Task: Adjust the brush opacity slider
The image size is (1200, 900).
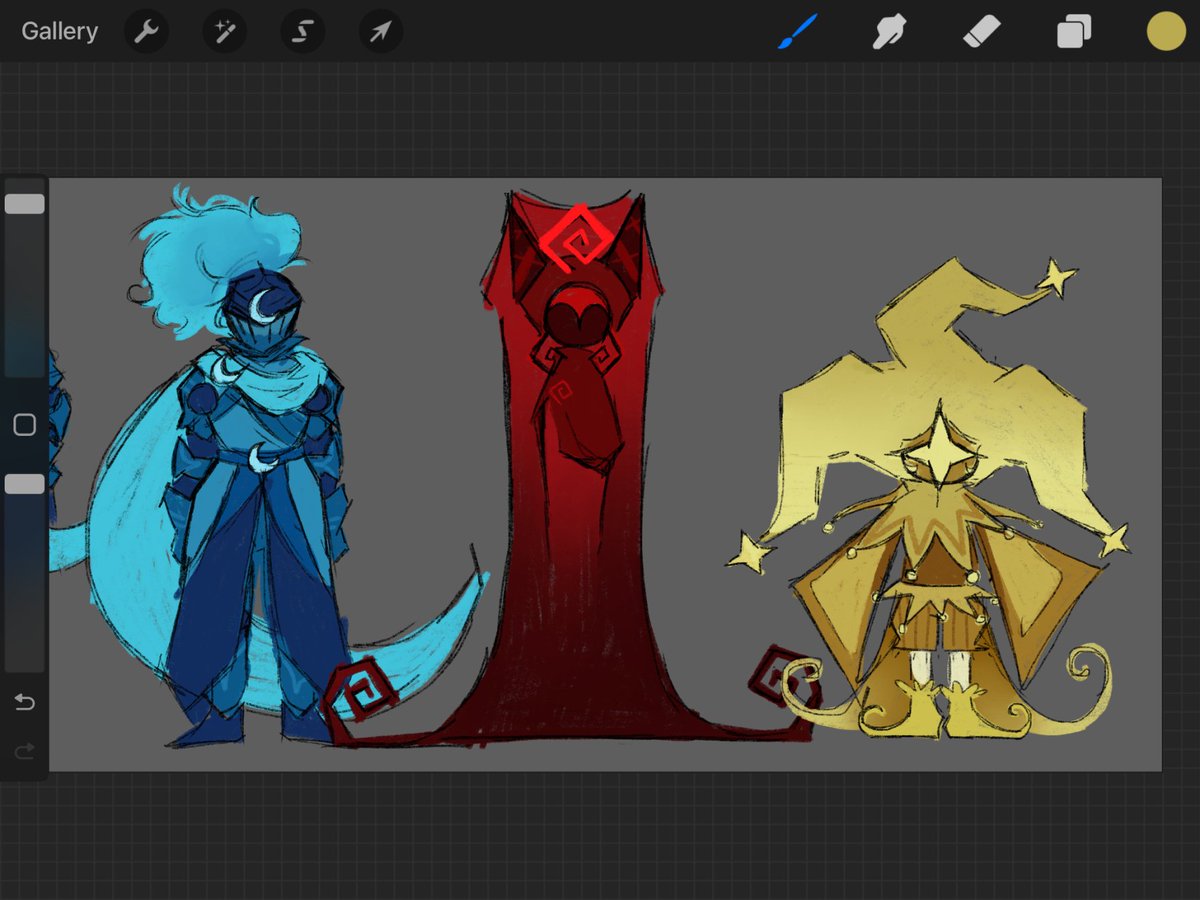Action: pyautogui.click(x=24, y=483)
